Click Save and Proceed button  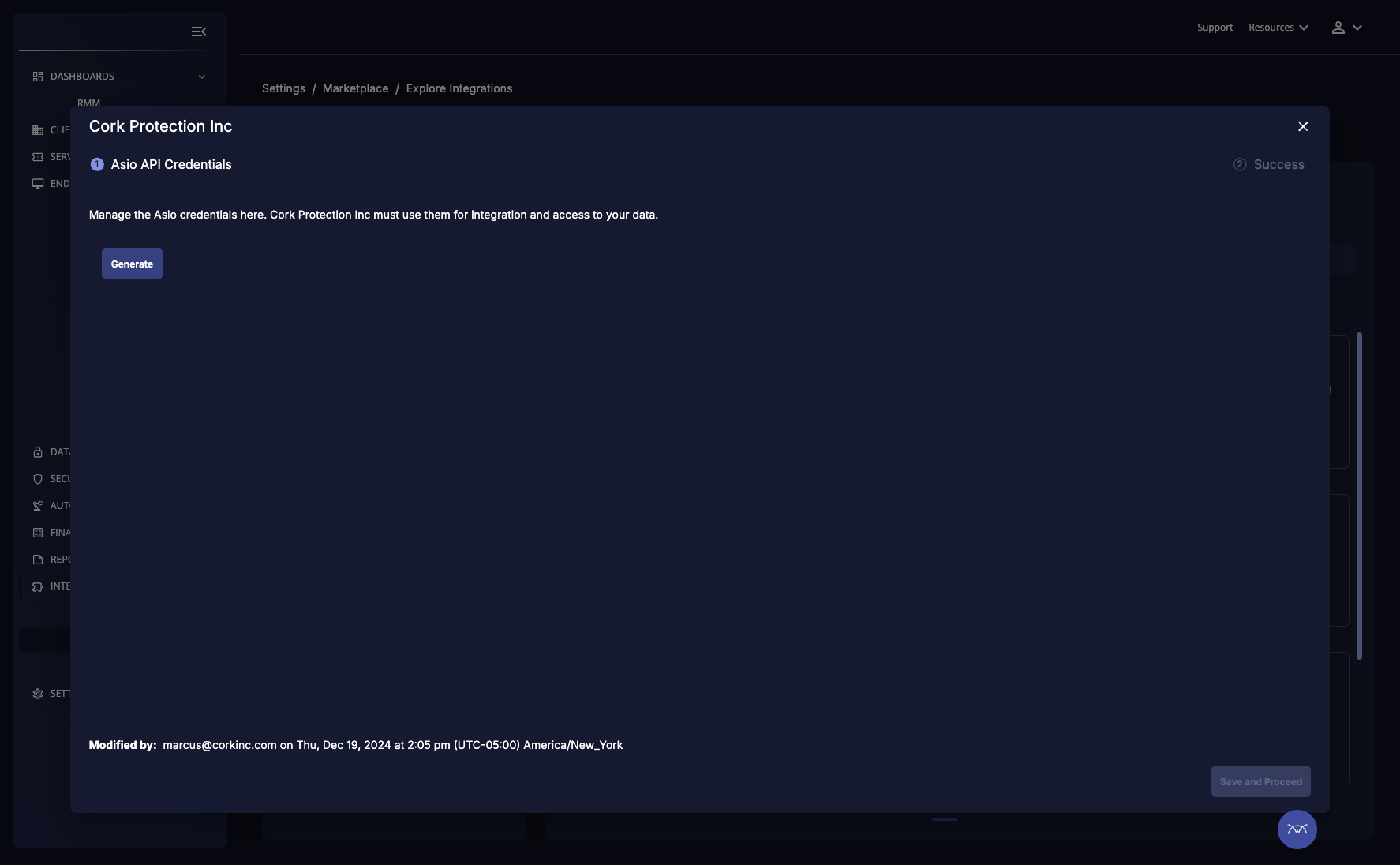pos(1260,781)
